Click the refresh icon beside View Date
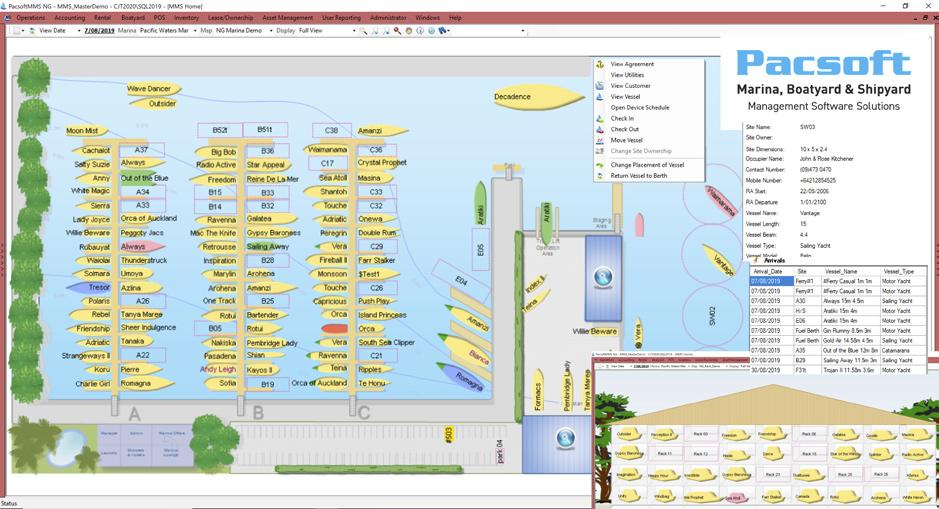This screenshot has width=939, height=509. coord(32,31)
